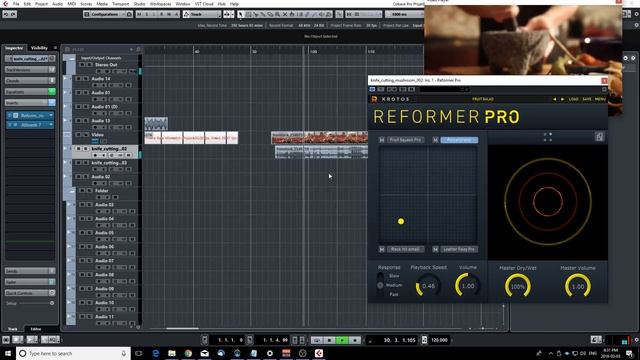Expand the Audio 13 track lanes arrow
This screenshot has width=640, height=360.
point(65,120)
